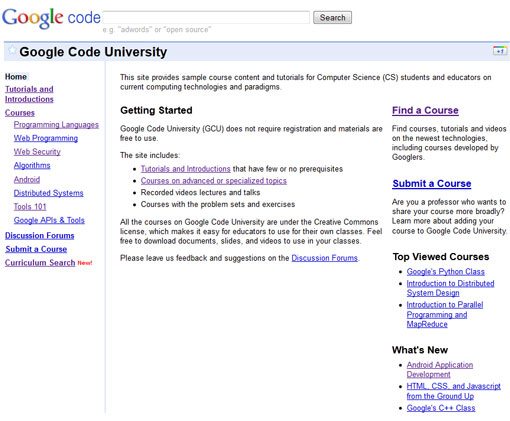Open Submit a Course in sidebar
510x421 pixels.
pyautogui.click(x=36, y=249)
